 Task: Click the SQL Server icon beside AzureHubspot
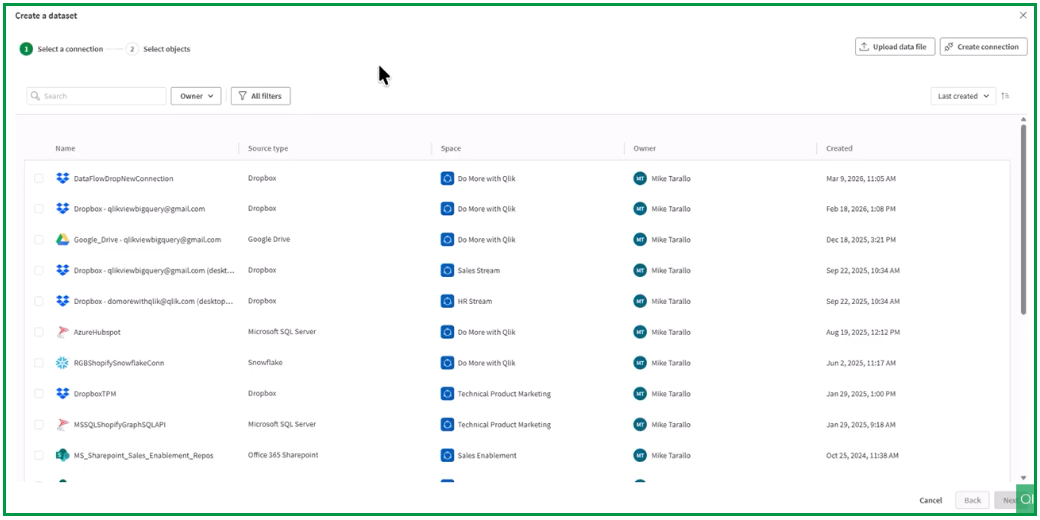click(x=62, y=332)
